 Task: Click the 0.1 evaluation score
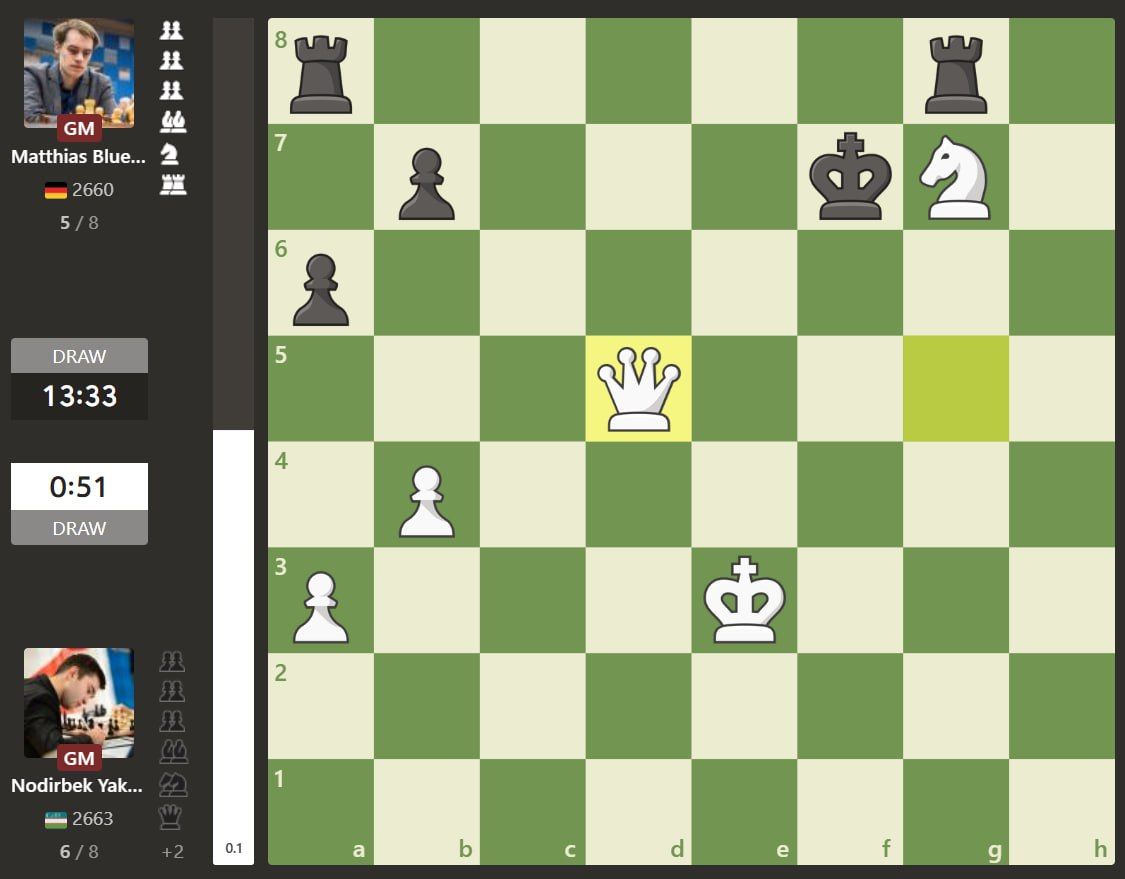click(234, 848)
